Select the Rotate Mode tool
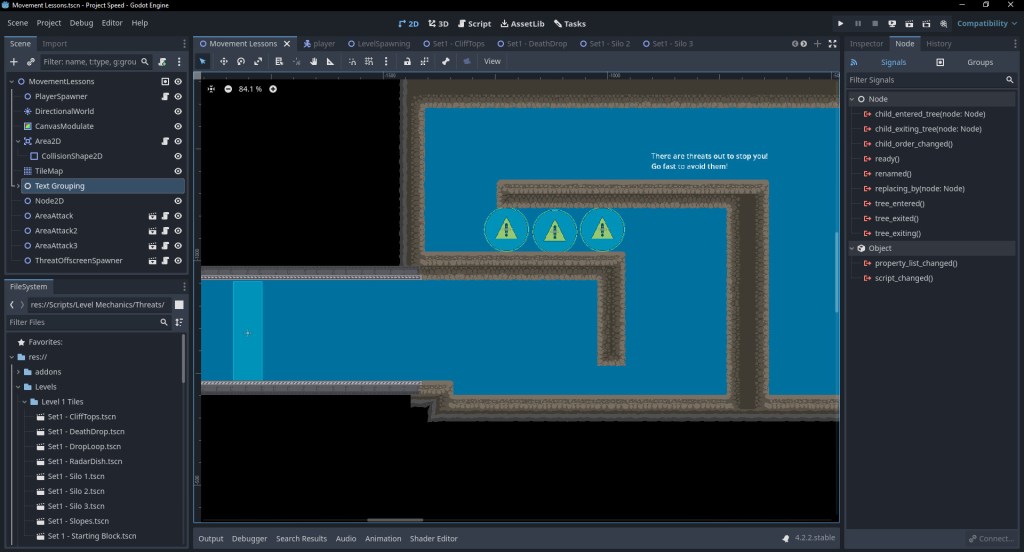1024x552 pixels. 241,62
